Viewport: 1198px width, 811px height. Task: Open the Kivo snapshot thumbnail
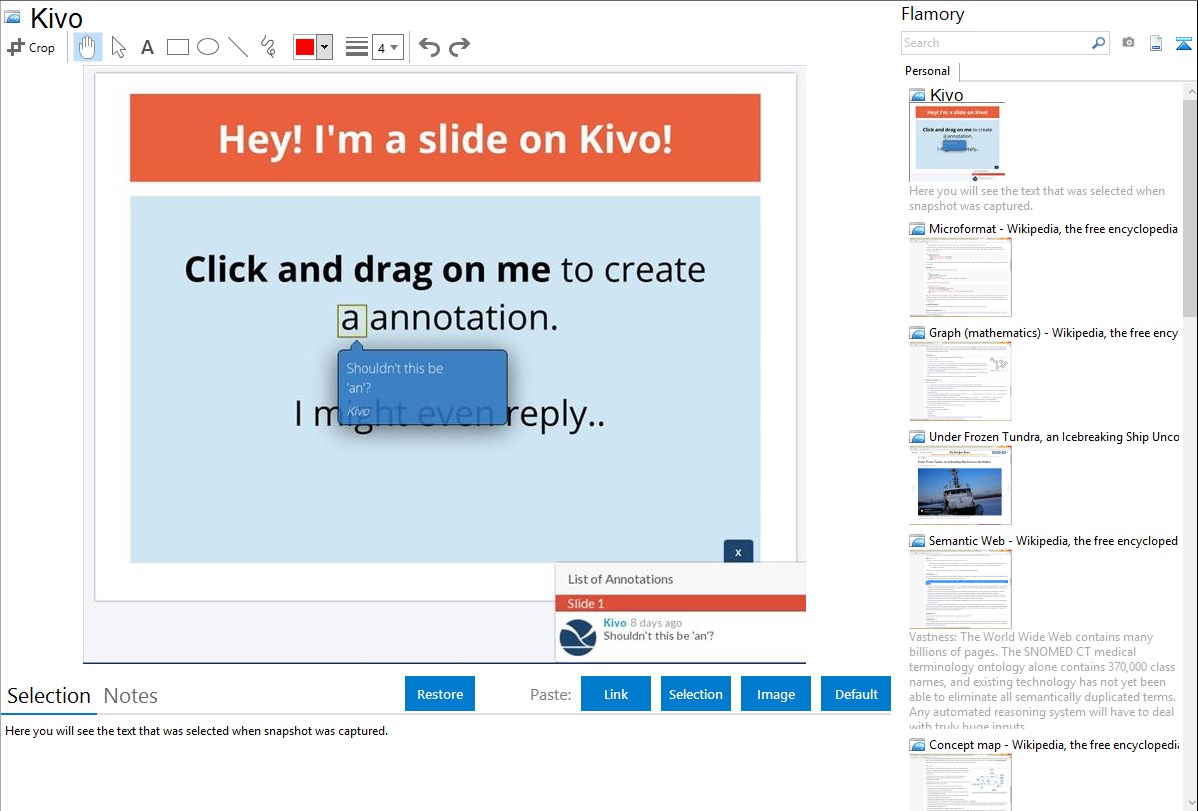(x=957, y=143)
